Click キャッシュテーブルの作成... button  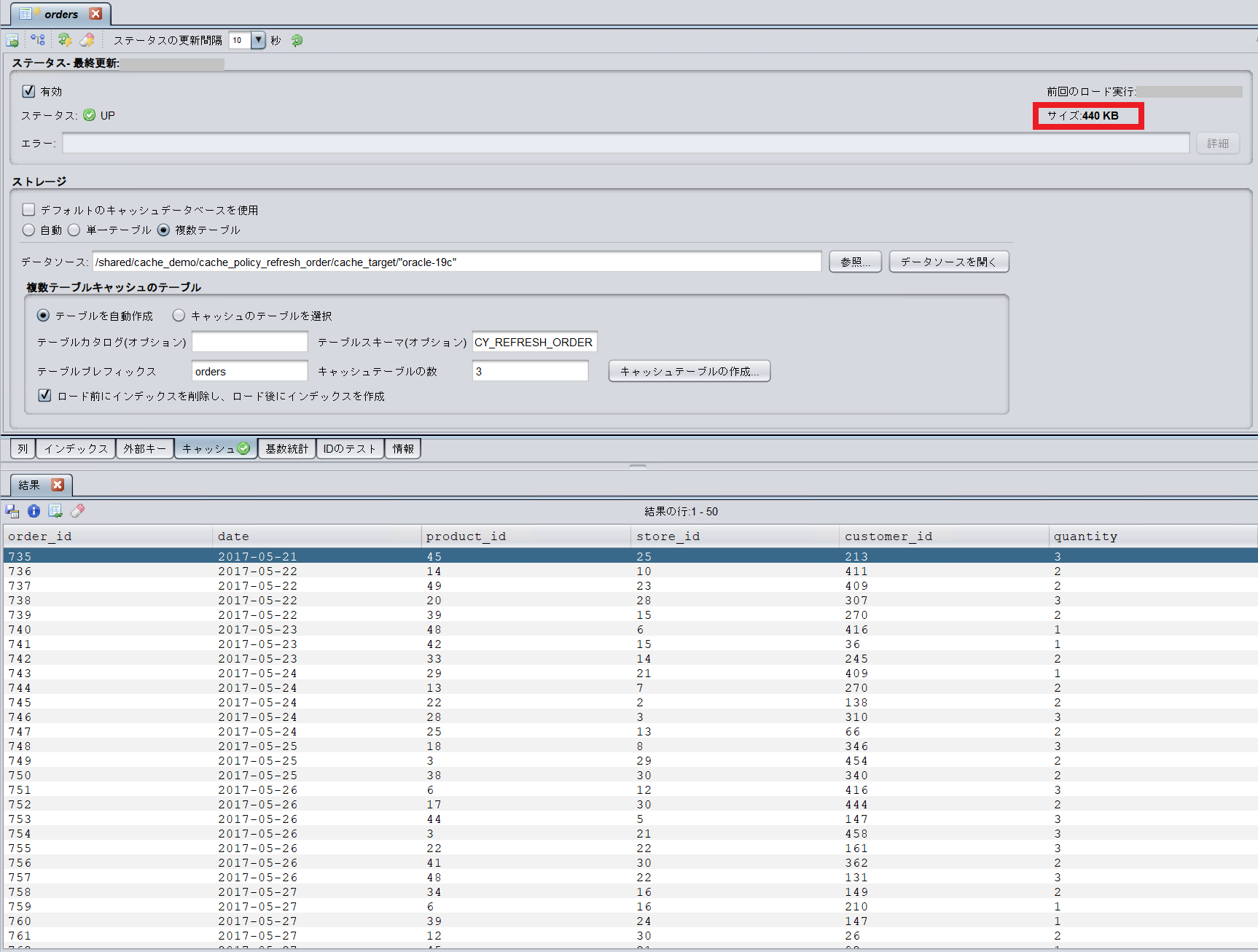point(689,371)
